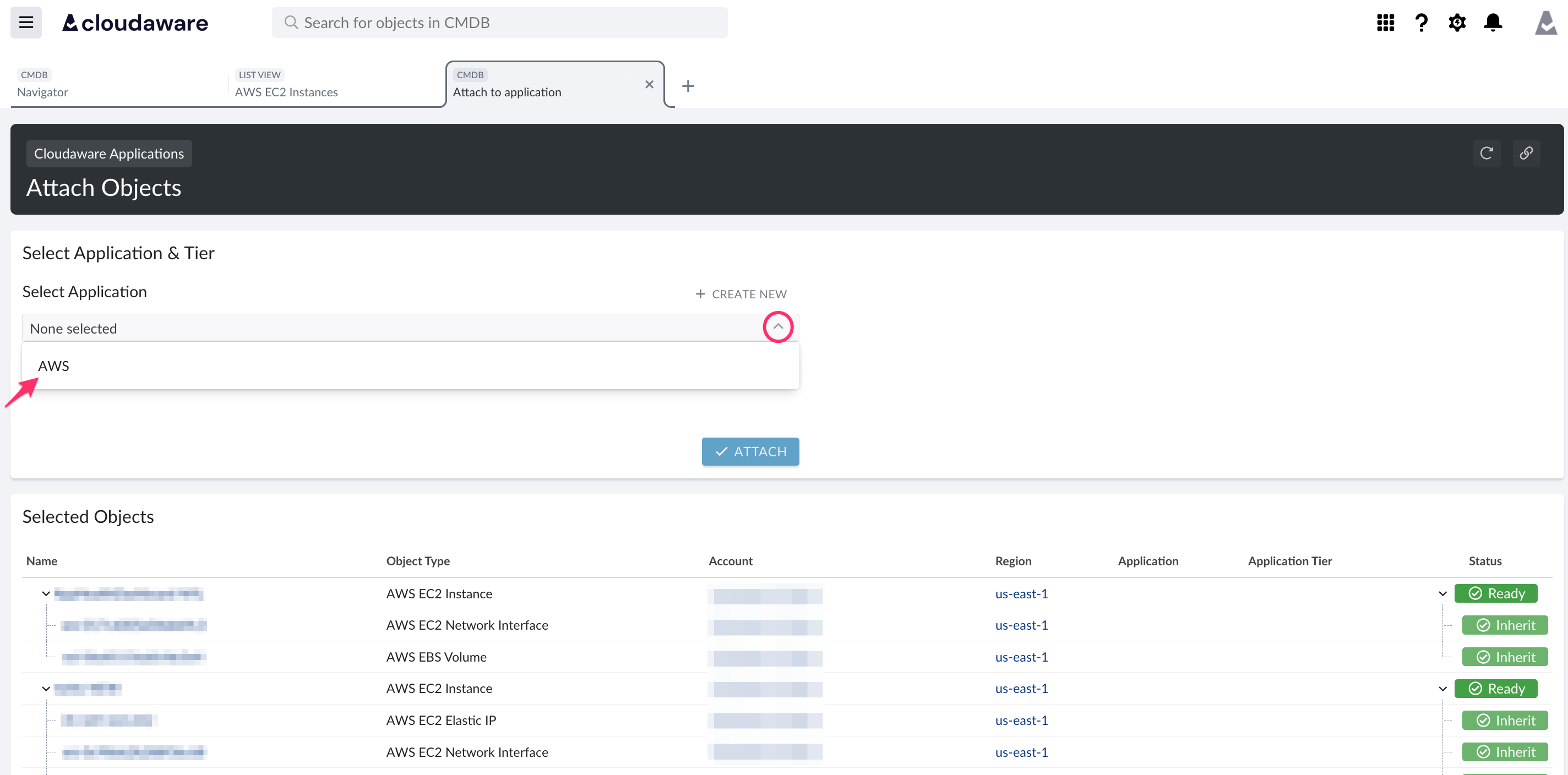This screenshot has height=775, width=1568.
Task: Copy the link from Attach Objects header
Action: [x=1527, y=154]
